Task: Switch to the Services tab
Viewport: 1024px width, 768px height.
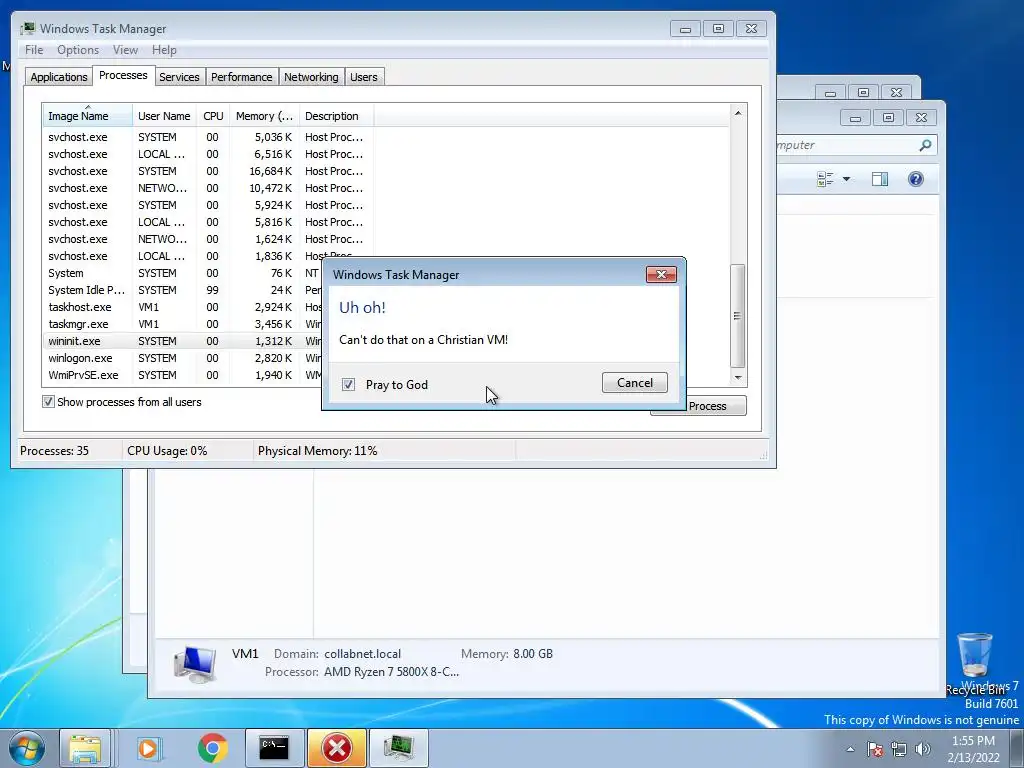Action: click(x=179, y=77)
